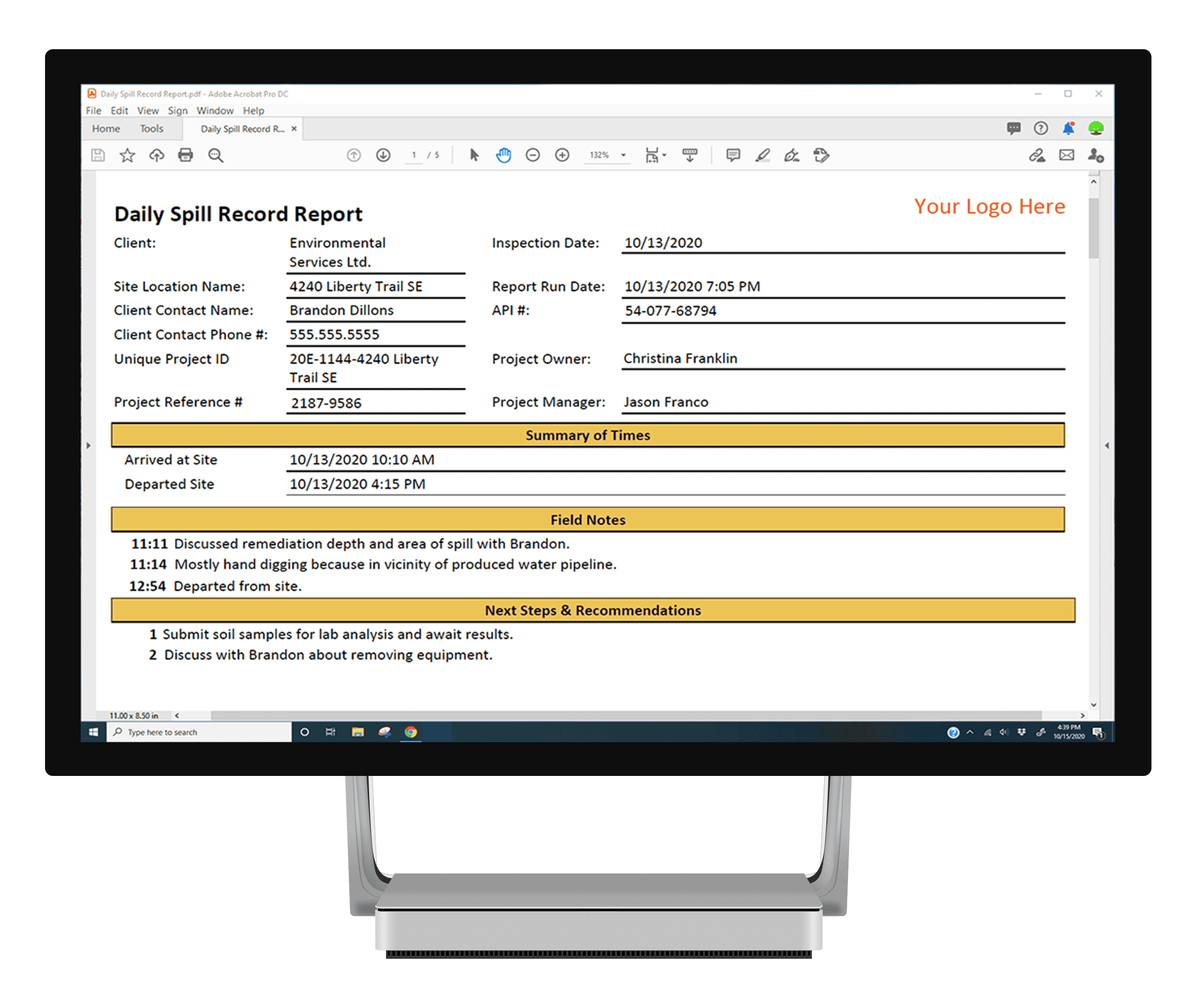Click the page number input field

(x=414, y=155)
